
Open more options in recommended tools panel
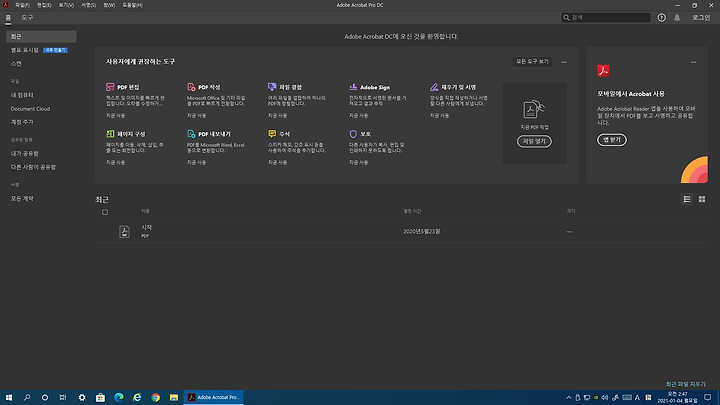tap(564, 62)
